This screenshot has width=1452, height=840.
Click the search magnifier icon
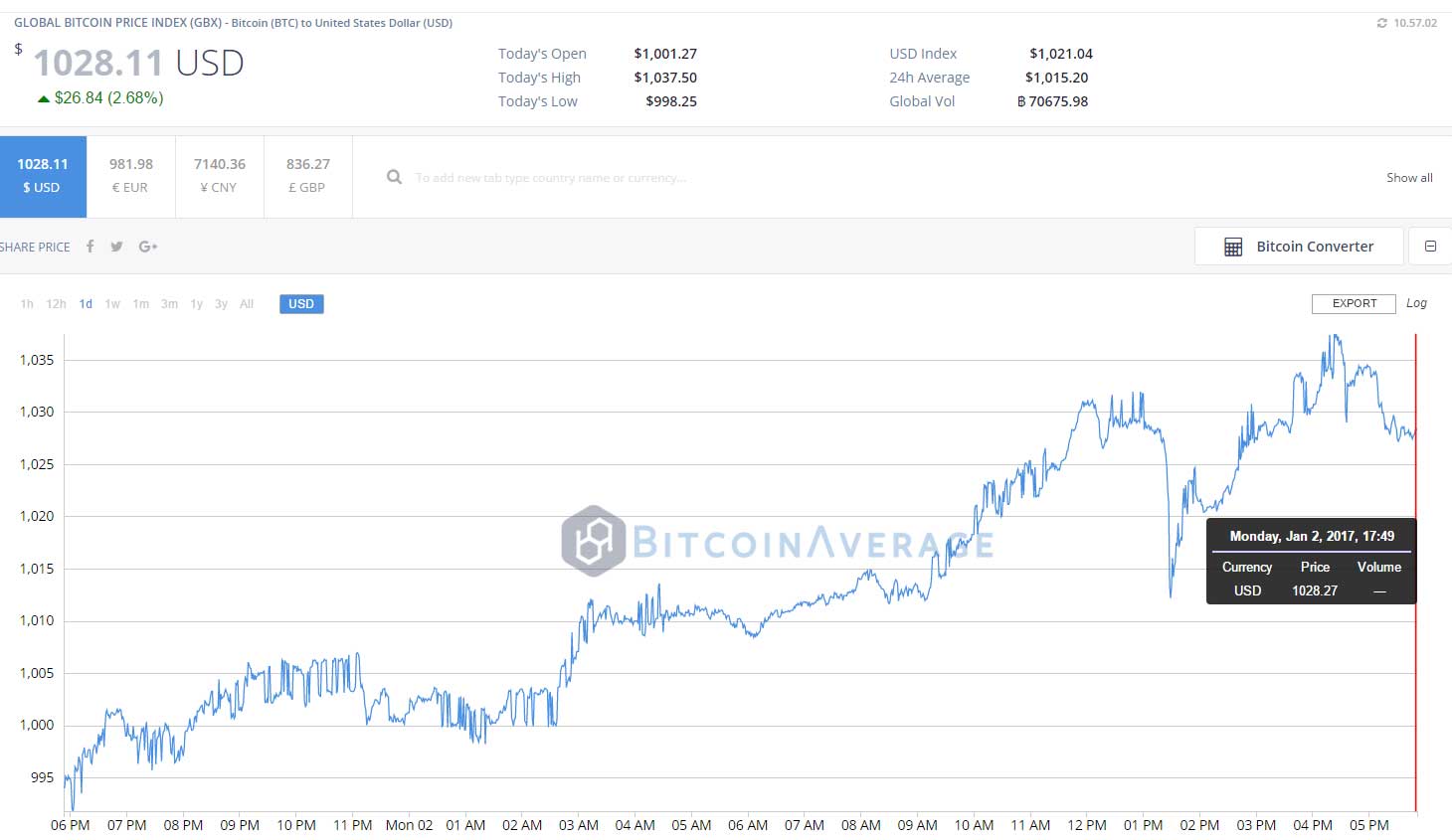pos(394,177)
